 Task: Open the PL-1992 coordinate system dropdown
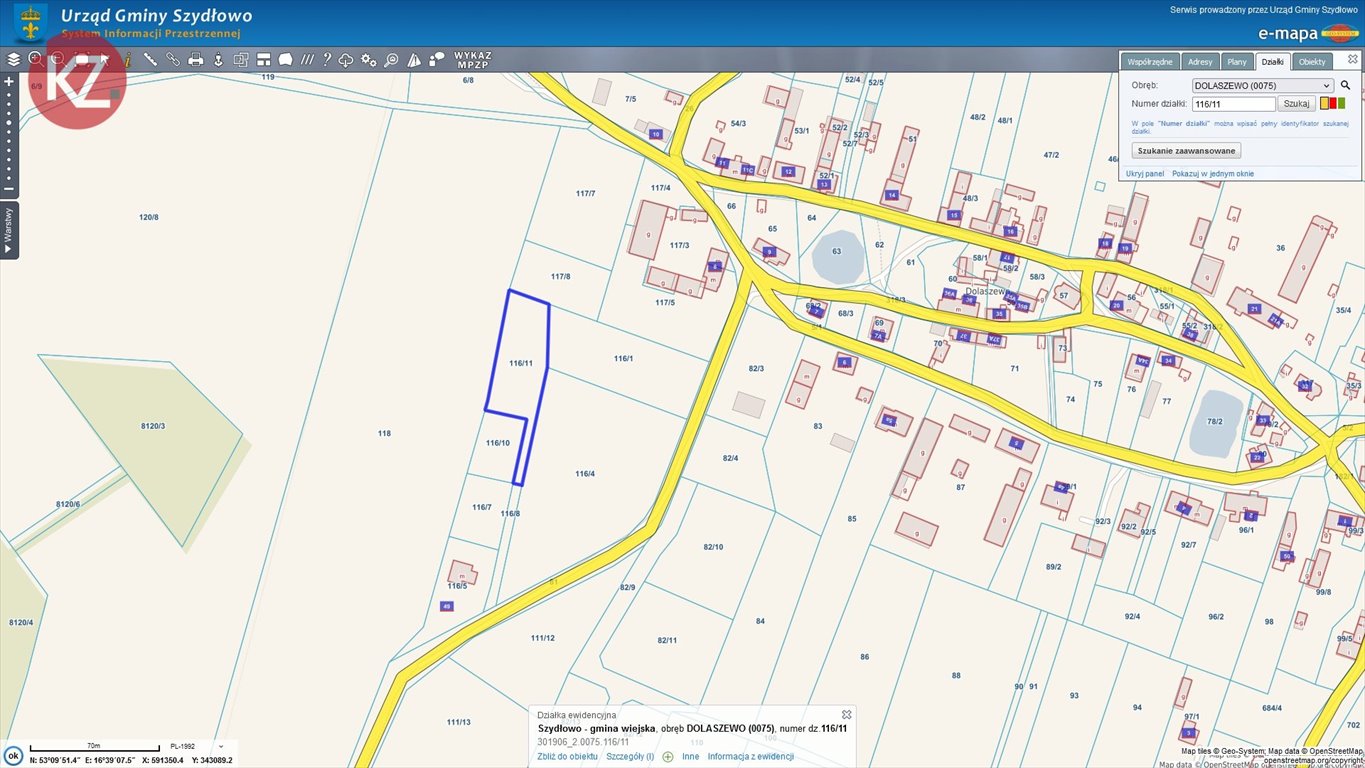click(196, 746)
